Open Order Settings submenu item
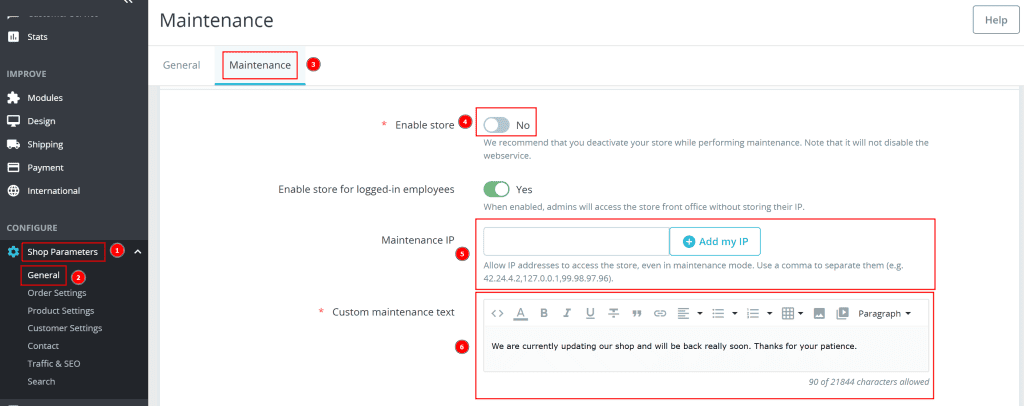This screenshot has width=1024, height=406. pos(57,292)
